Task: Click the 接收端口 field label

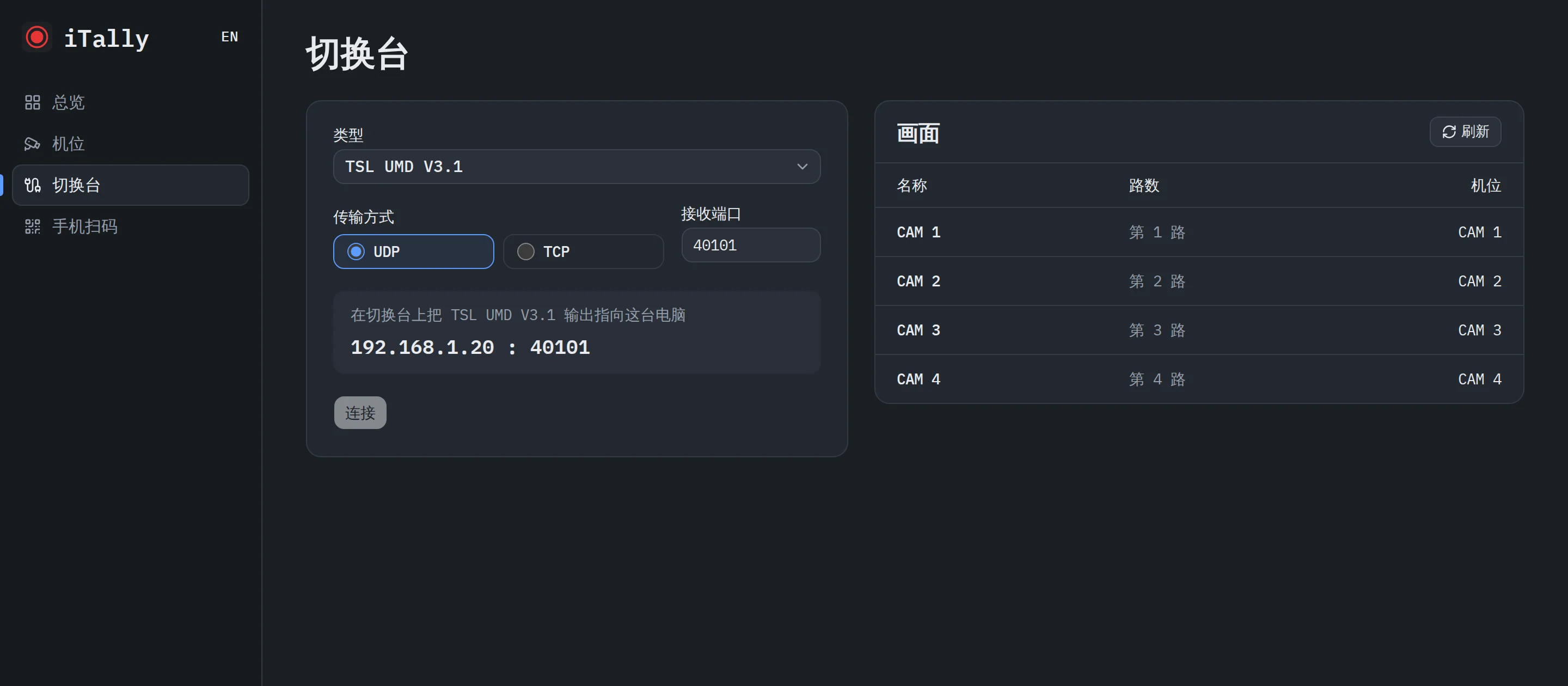Action: tap(711, 215)
